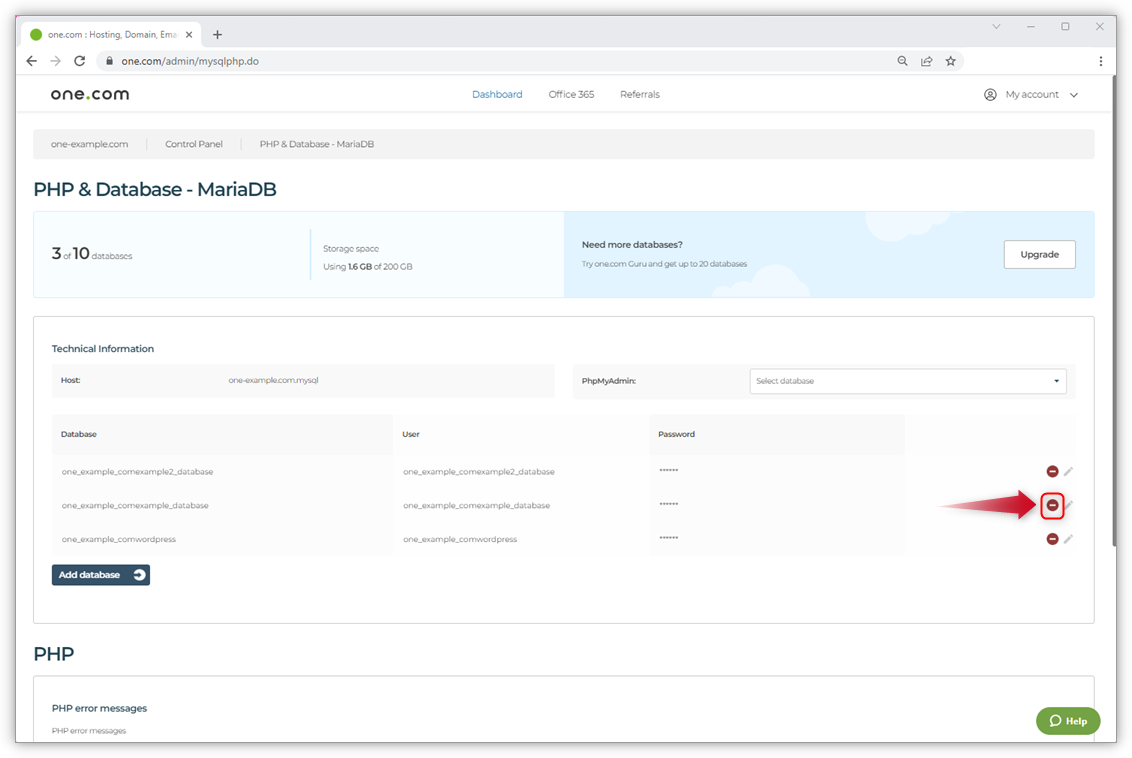Expand the My account menu
Image resolution: width=1132 pixels, height=758 pixels.
[x=1031, y=95]
